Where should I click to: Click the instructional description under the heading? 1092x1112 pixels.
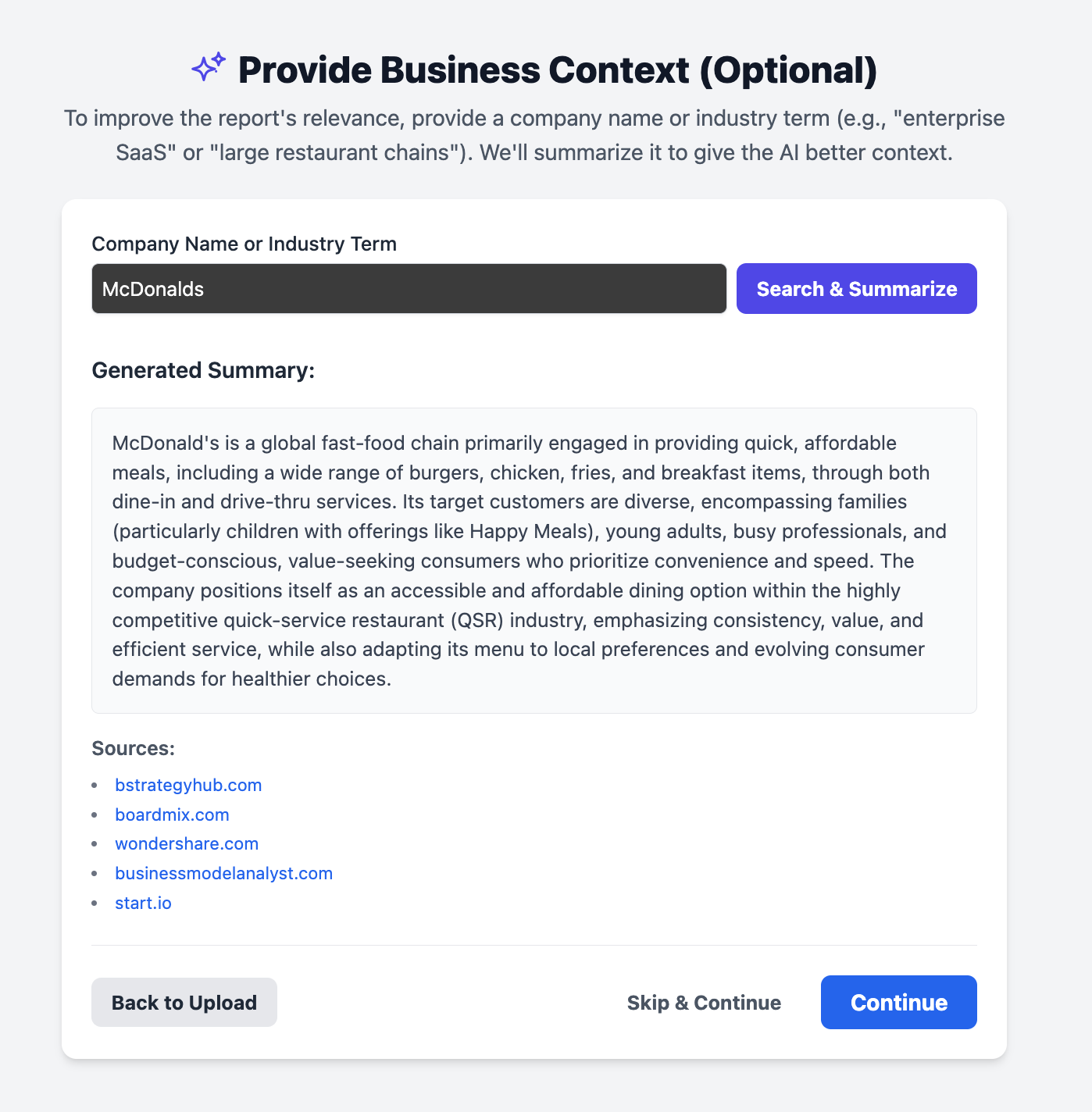534,135
